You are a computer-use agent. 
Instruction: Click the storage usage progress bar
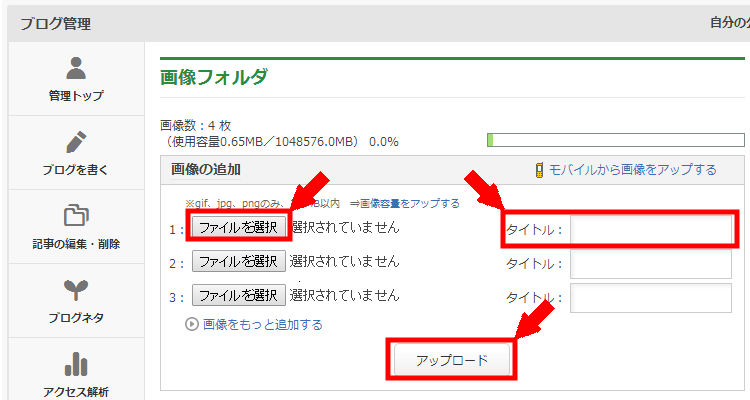click(x=616, y=140)
